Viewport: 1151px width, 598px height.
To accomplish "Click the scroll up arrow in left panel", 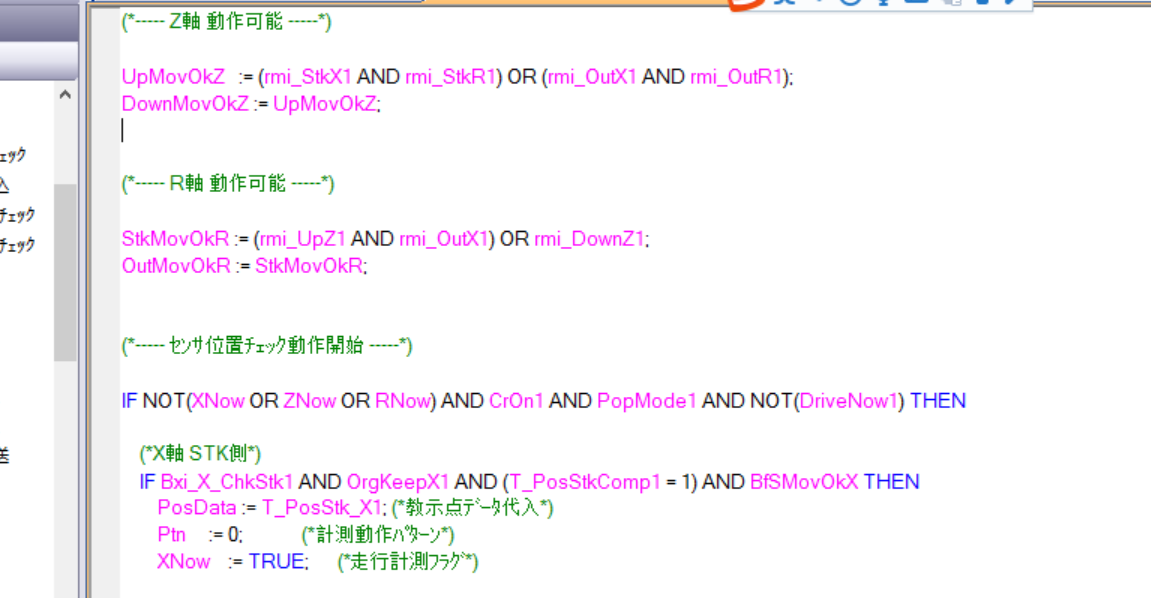I will click(64, 96).
